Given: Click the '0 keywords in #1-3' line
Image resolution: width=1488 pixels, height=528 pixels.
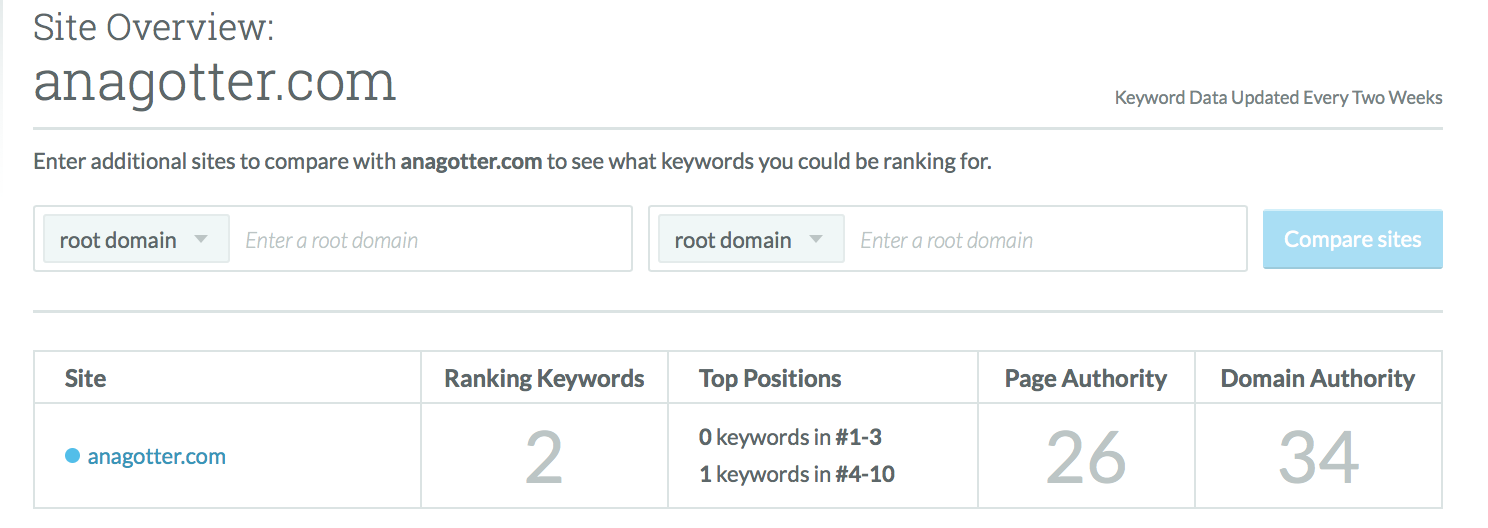Looking at the screenshot, I should click(x=790, y=437).
